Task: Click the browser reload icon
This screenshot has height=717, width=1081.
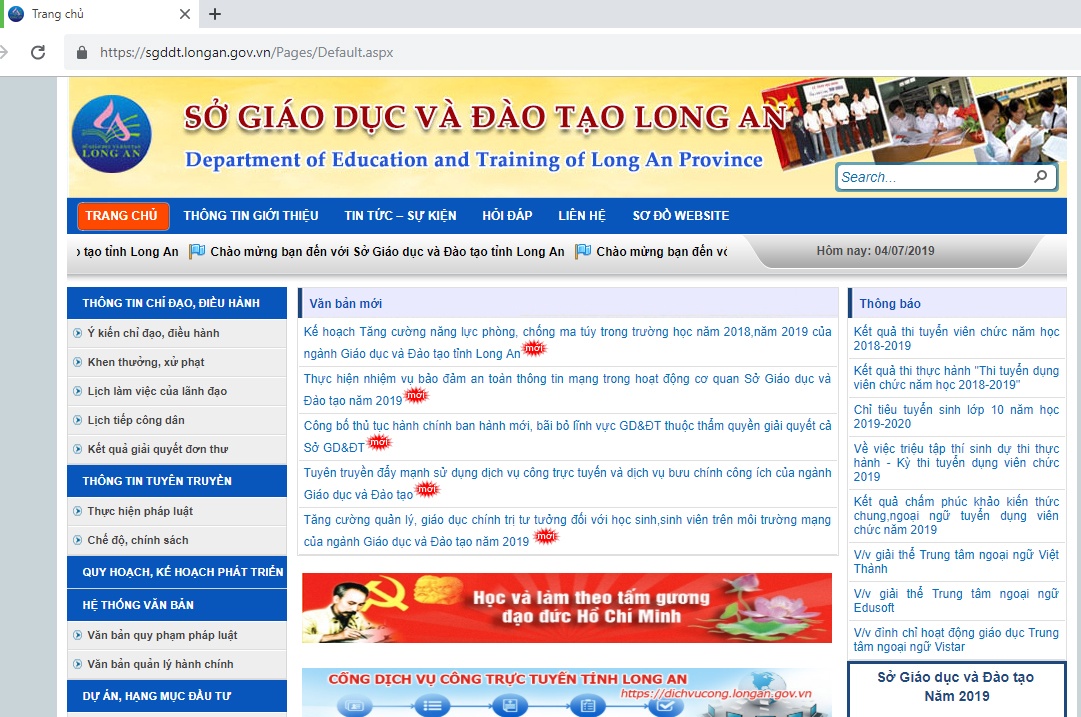Action: click(x=37, y=52)
